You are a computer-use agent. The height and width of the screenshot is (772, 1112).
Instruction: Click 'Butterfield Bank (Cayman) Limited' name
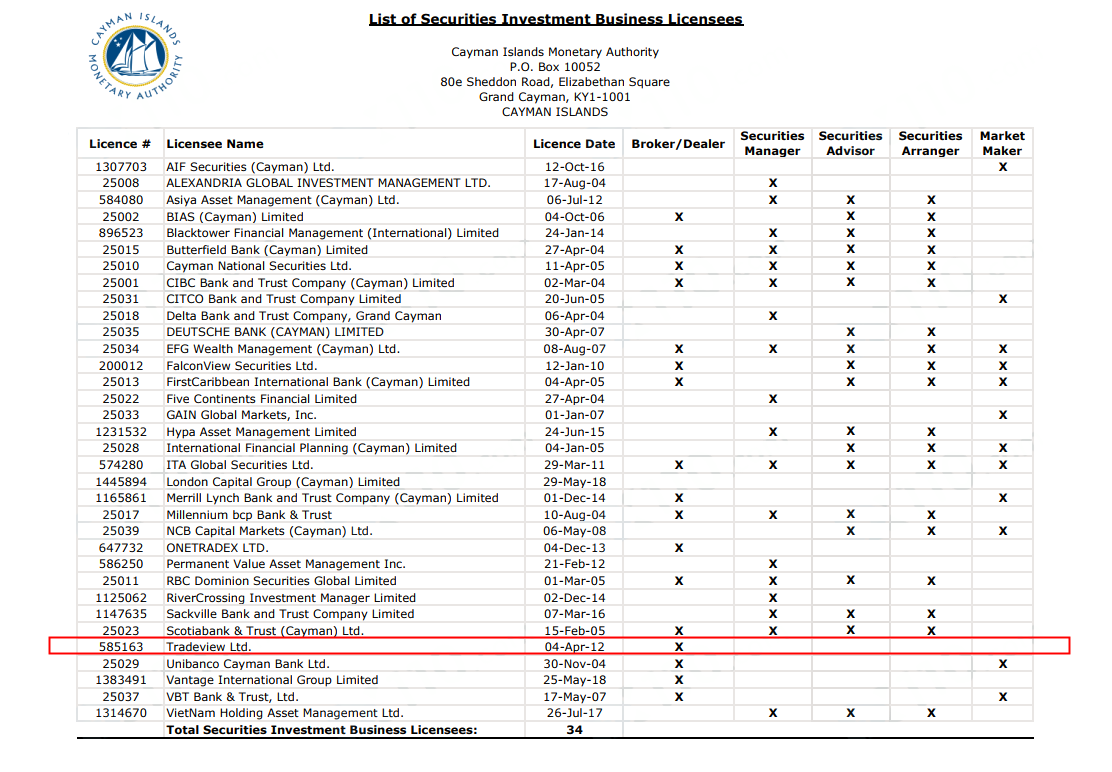[267, 250]
